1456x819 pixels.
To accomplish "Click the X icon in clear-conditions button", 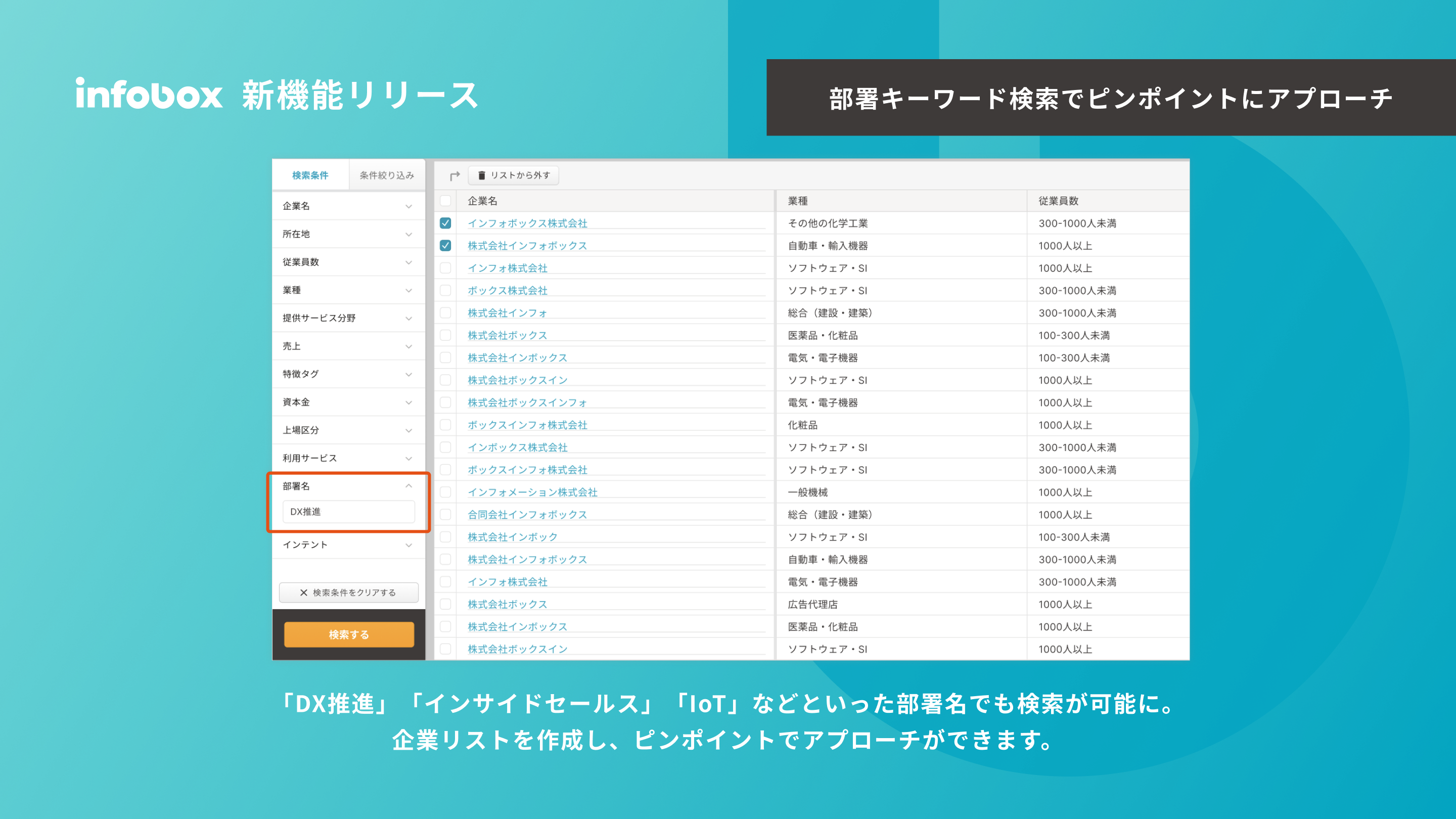I will pyautogui.click(x=303, y=593).
